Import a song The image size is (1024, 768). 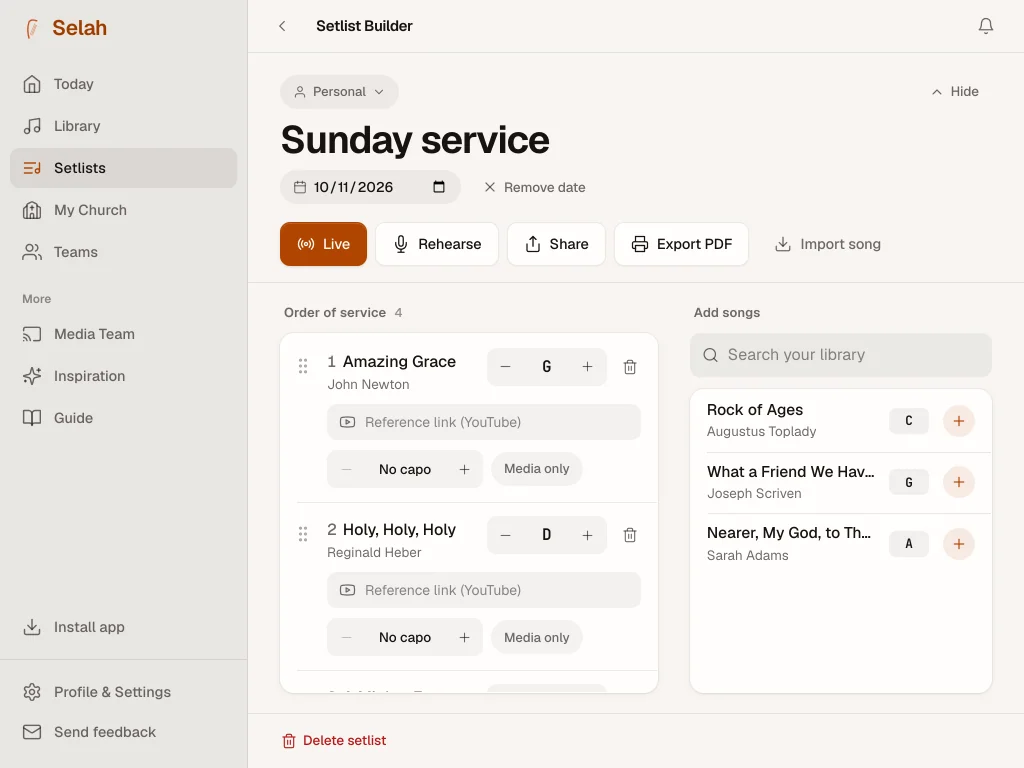827,244
